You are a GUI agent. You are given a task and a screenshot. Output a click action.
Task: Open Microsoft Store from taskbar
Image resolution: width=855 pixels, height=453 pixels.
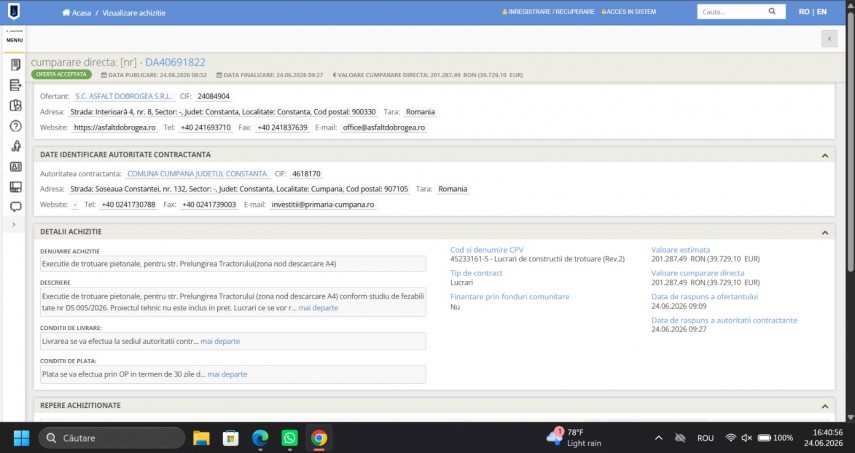[231, 438]
